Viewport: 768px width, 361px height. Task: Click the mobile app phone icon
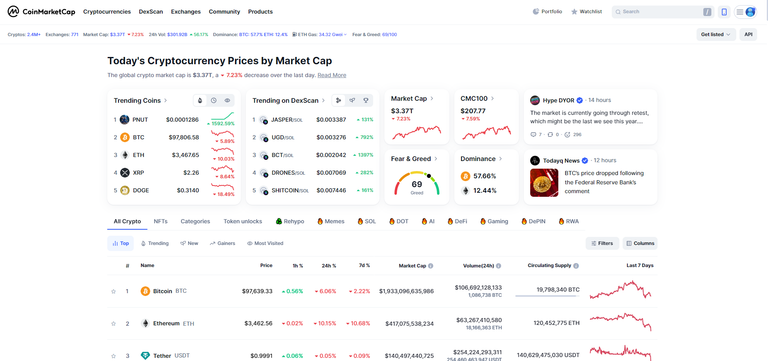(724, 12)
